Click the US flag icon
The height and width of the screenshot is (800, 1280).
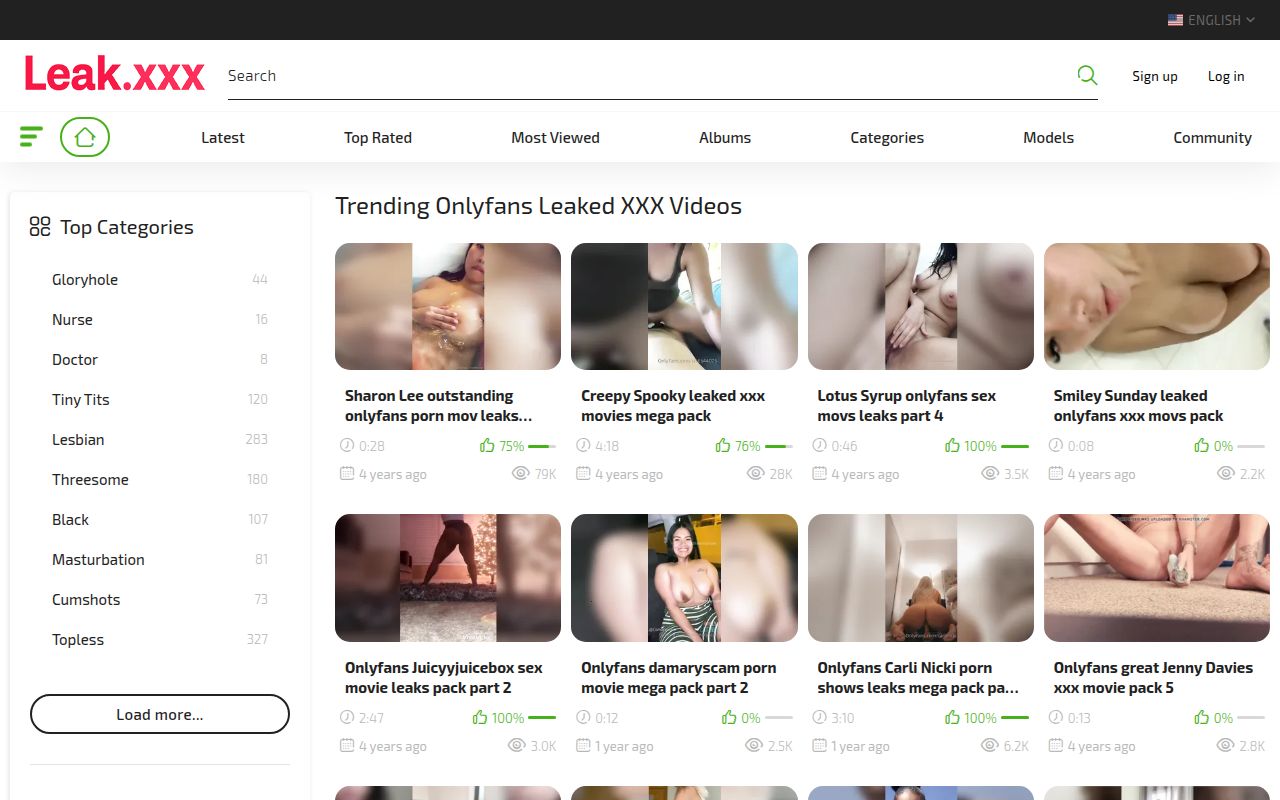click(x=1175, y=20)
